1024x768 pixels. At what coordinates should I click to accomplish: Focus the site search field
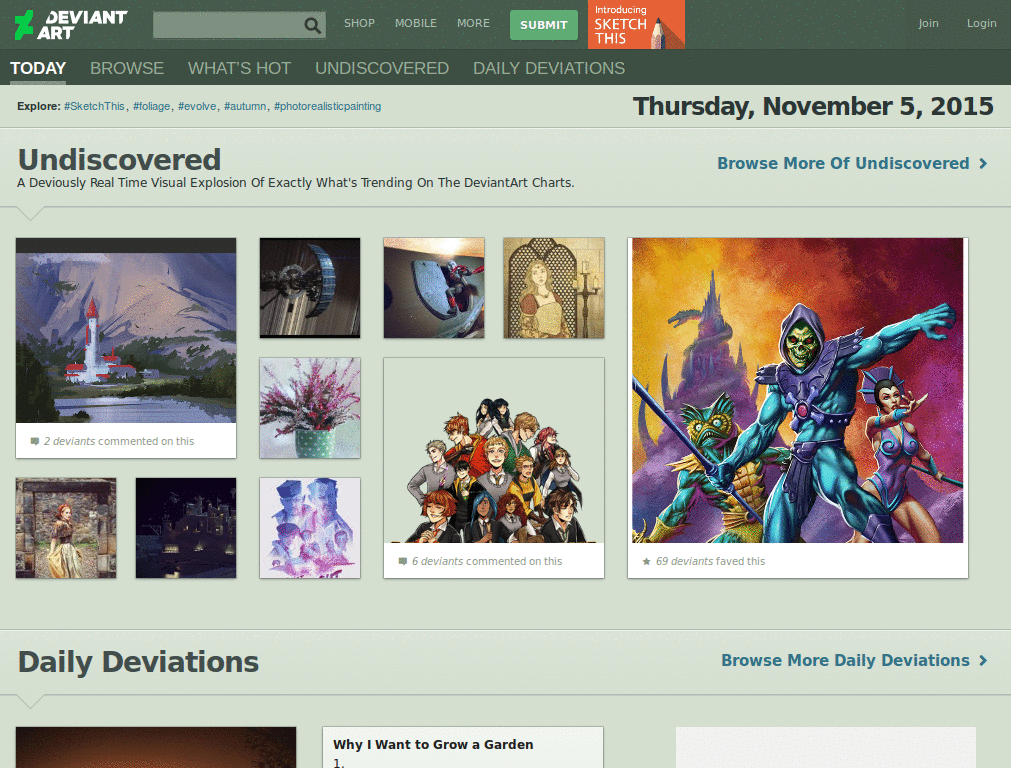click(239, 25)
